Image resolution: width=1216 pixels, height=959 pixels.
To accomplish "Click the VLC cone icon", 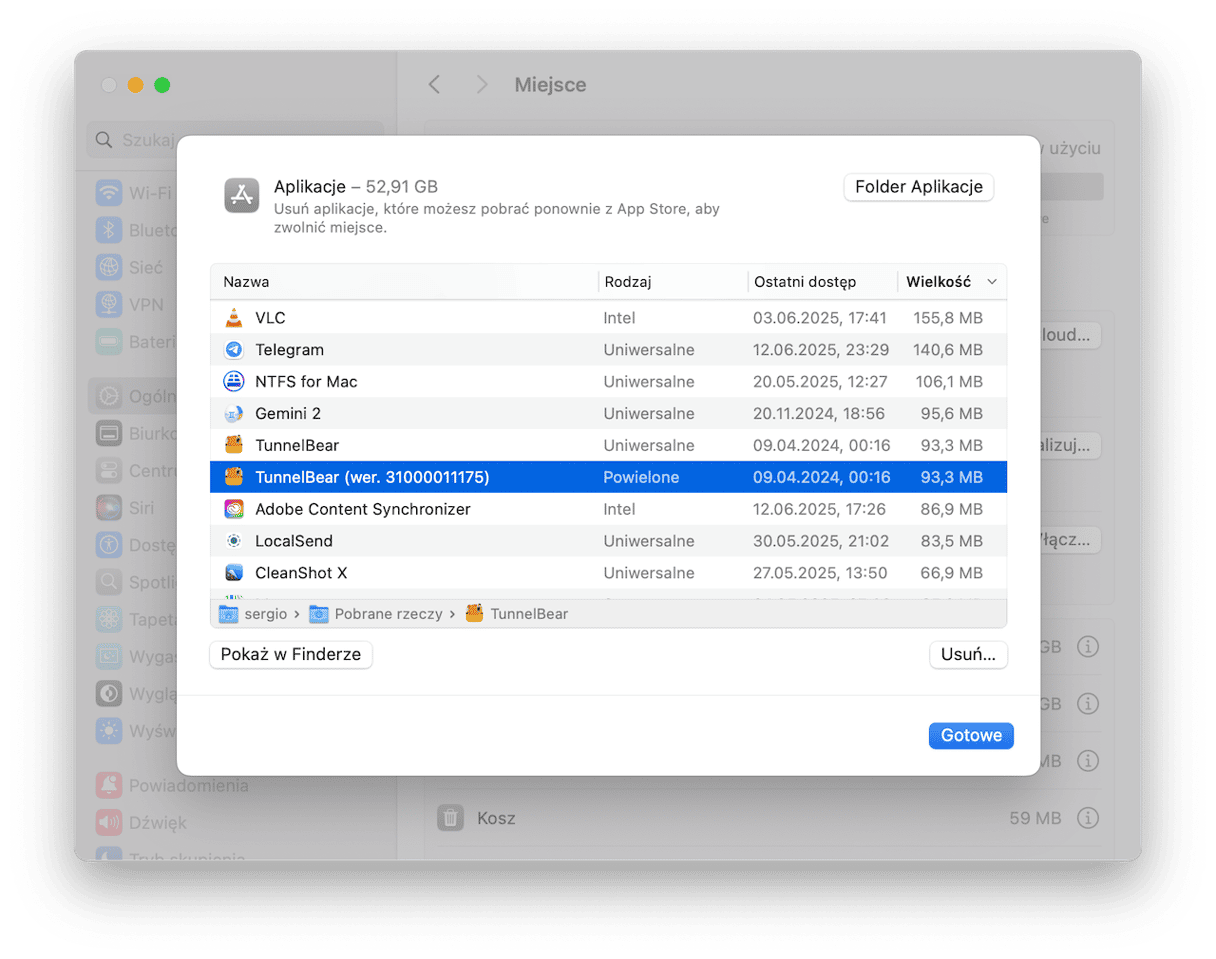I will 233,318.
